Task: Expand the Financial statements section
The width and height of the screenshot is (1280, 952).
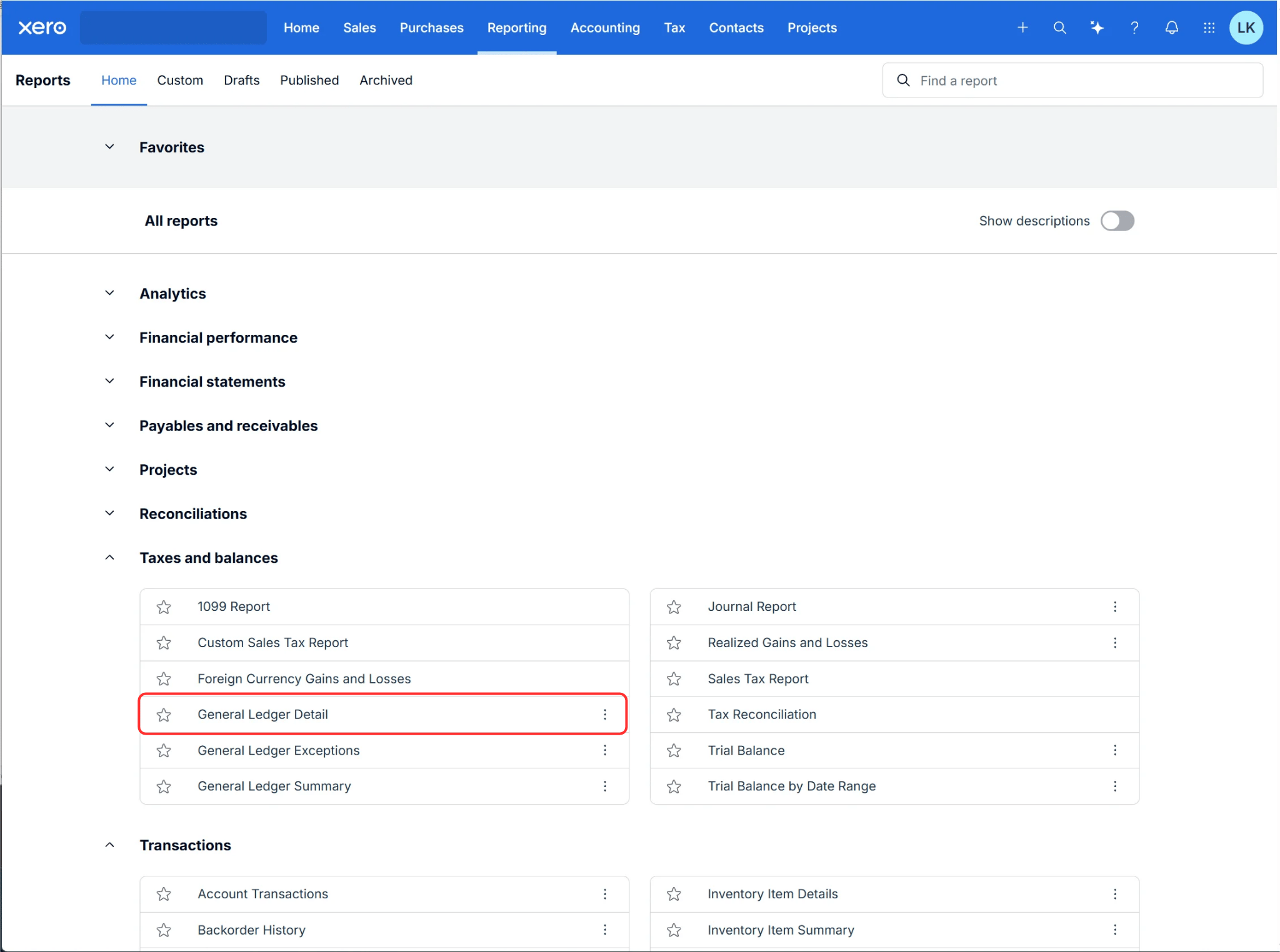Action: [x=109, y=381]
